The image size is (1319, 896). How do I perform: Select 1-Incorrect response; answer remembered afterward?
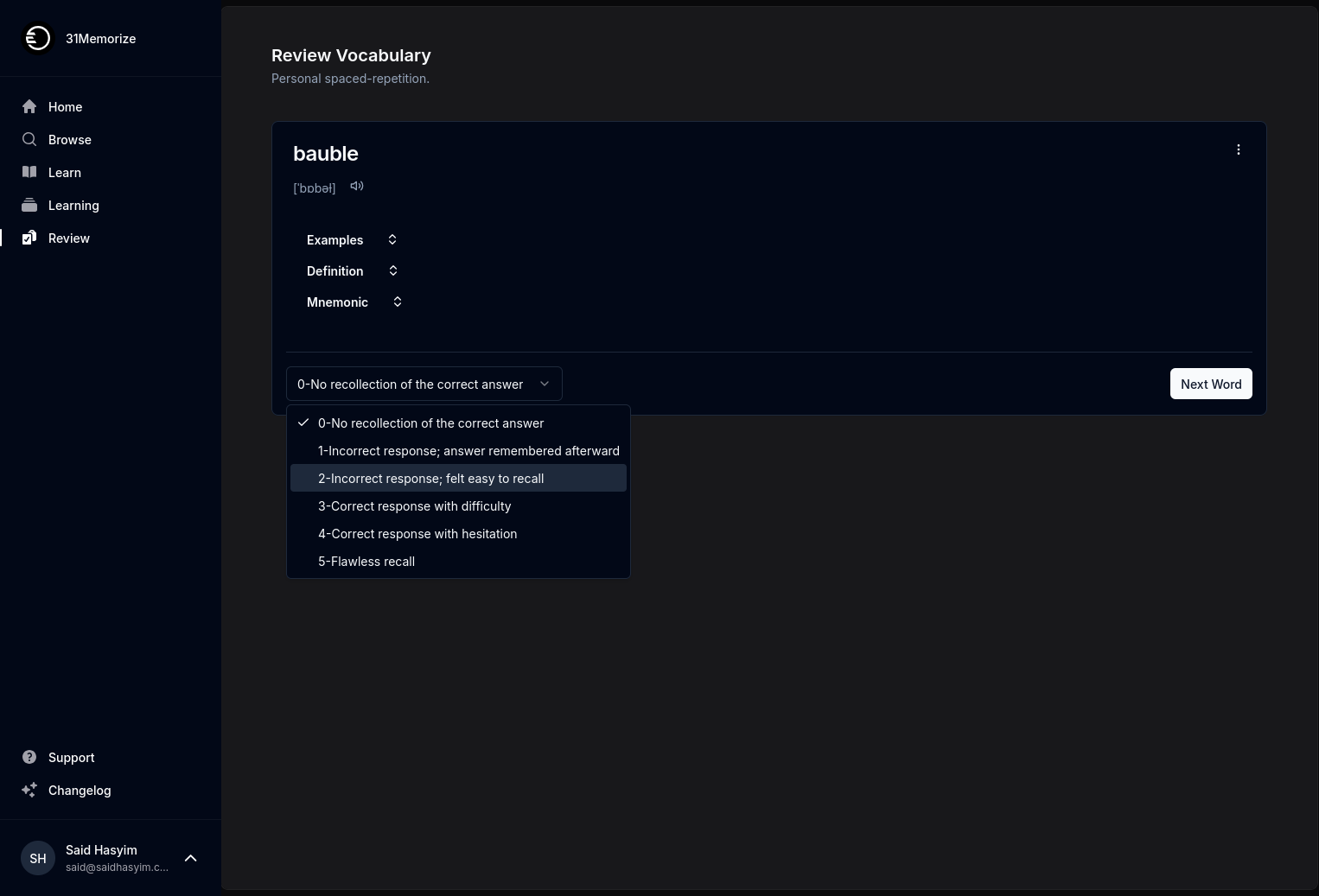(468, 451)
